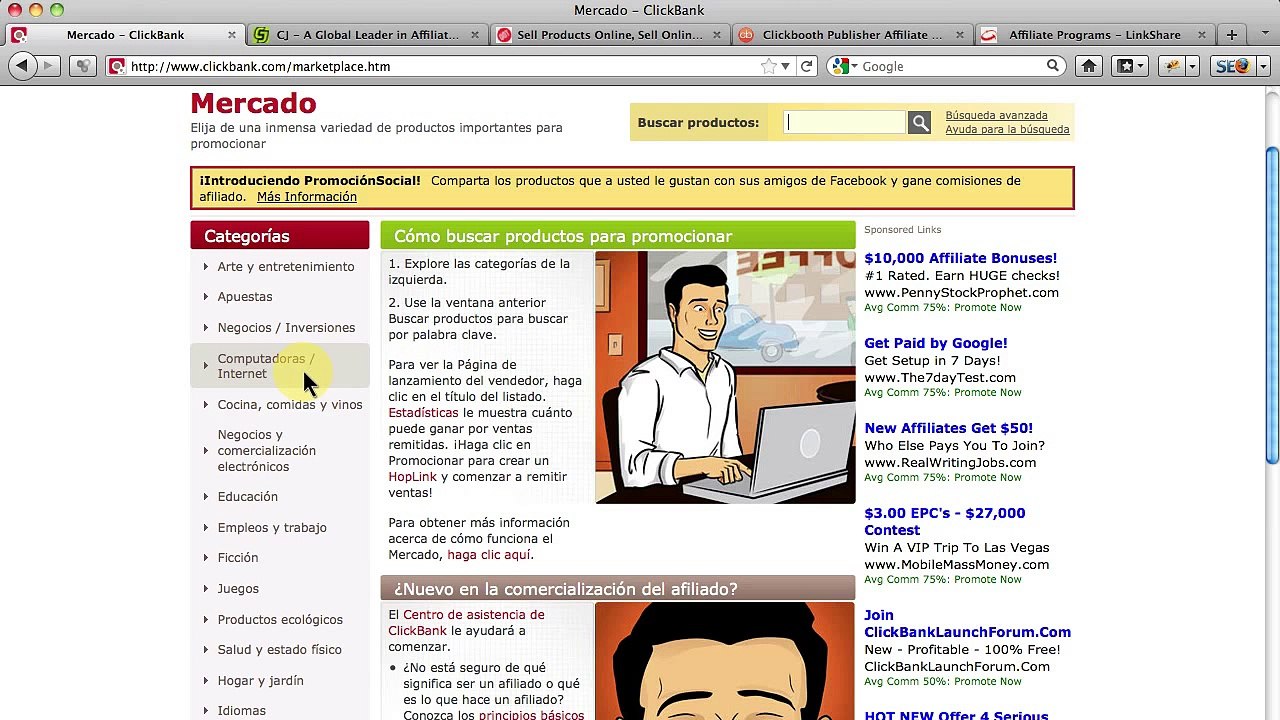The height and width of the screenshot is (720, 1280).
Task: Click the page vertical scrollbar thumb
Action: [1272, 305]
